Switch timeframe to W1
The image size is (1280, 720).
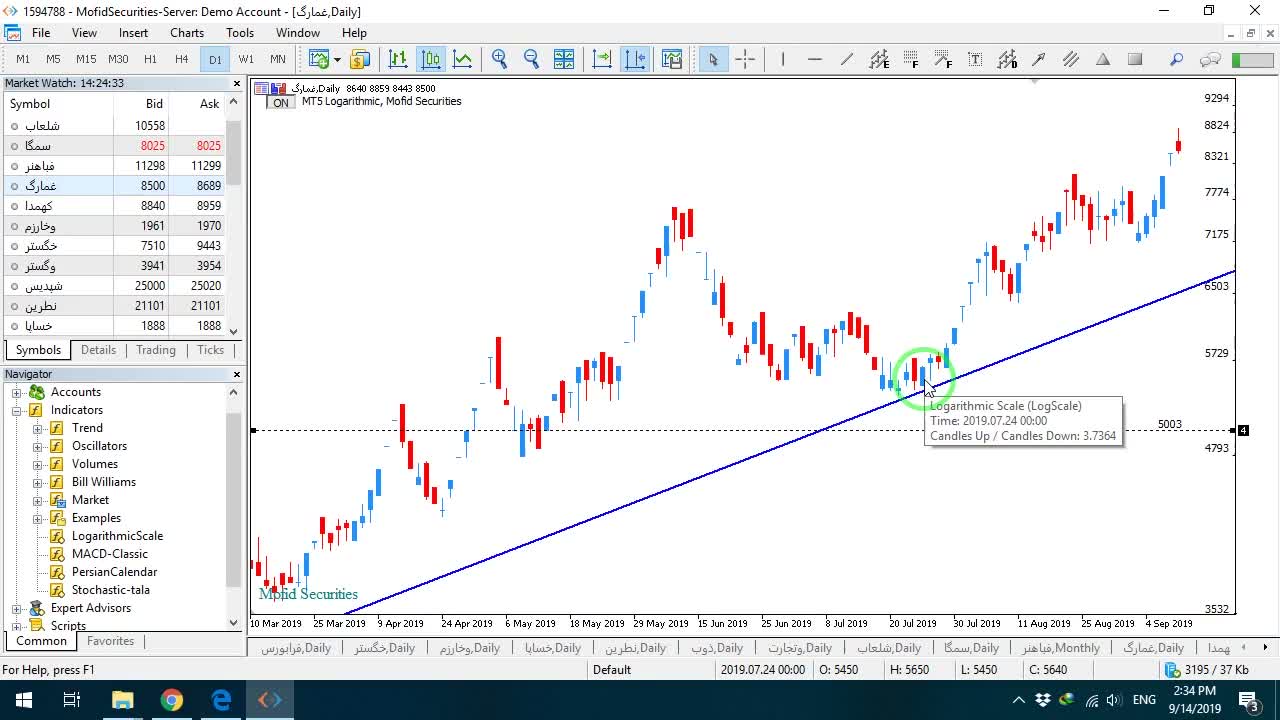coord(246,59)
